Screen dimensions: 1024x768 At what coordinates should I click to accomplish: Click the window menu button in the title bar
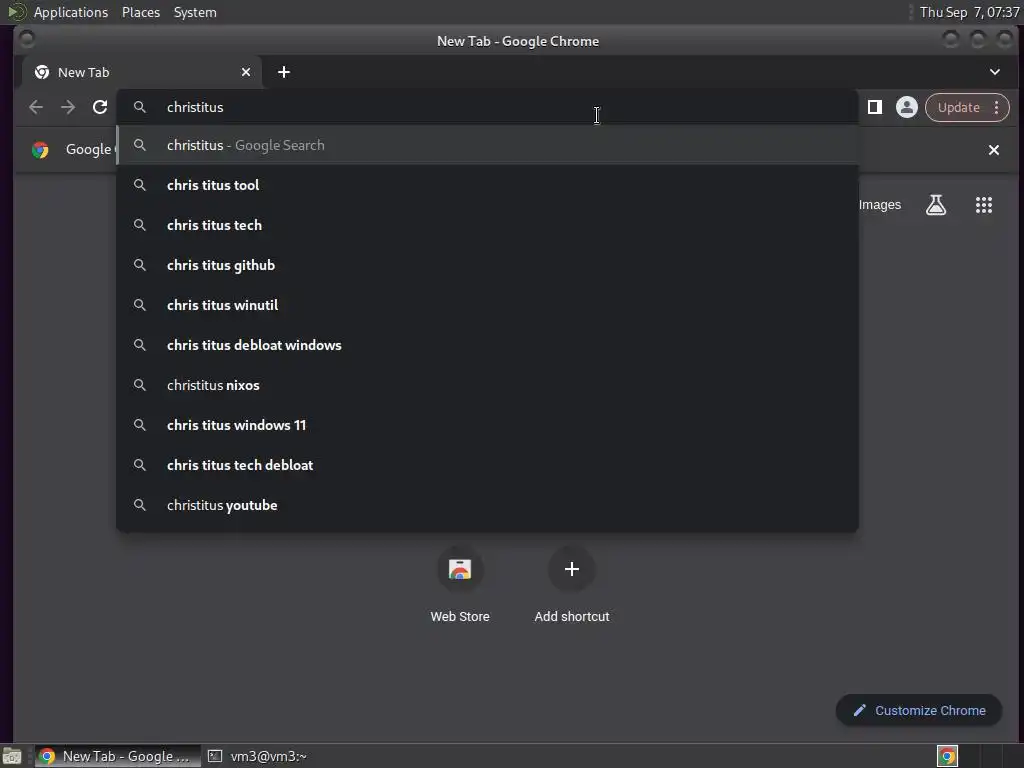(27, 40)
